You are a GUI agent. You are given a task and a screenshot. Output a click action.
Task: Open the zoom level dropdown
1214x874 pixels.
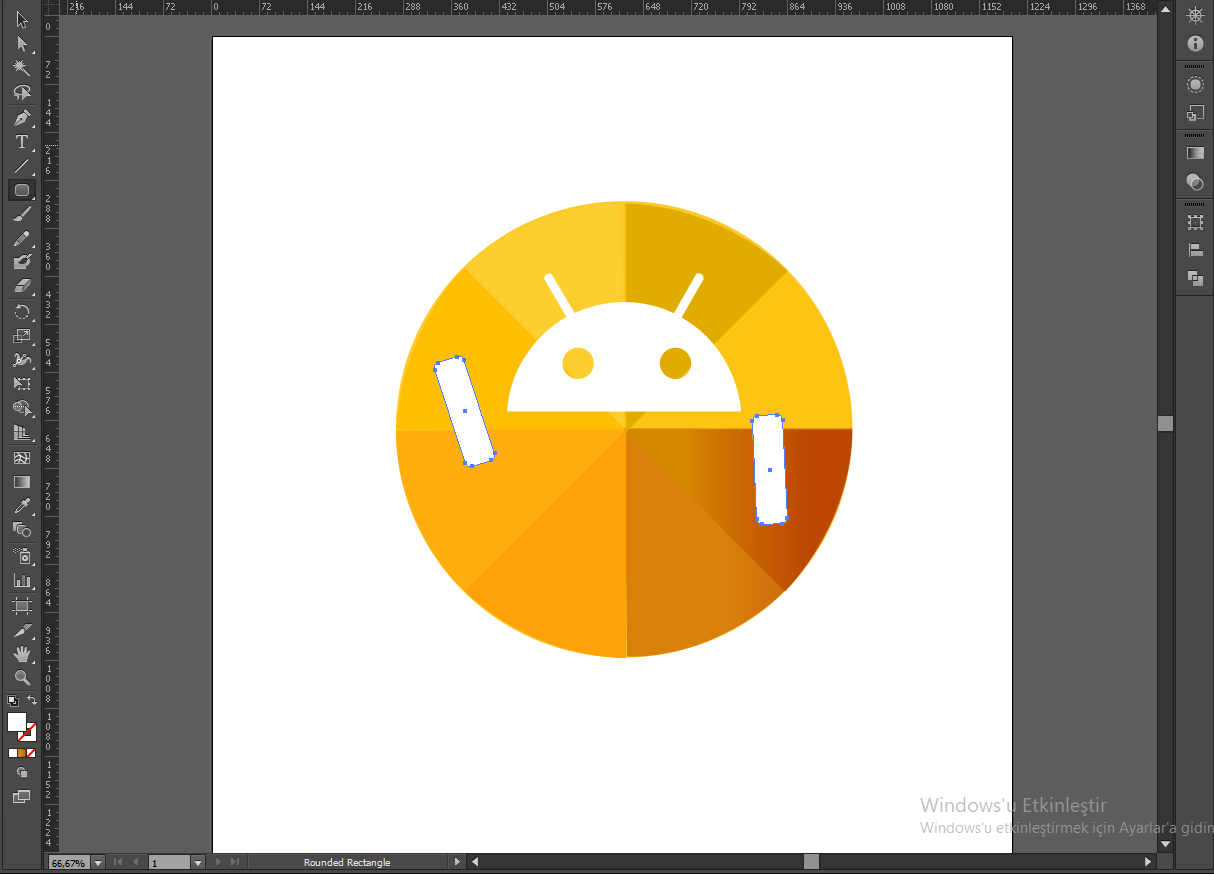coord(96,862)
